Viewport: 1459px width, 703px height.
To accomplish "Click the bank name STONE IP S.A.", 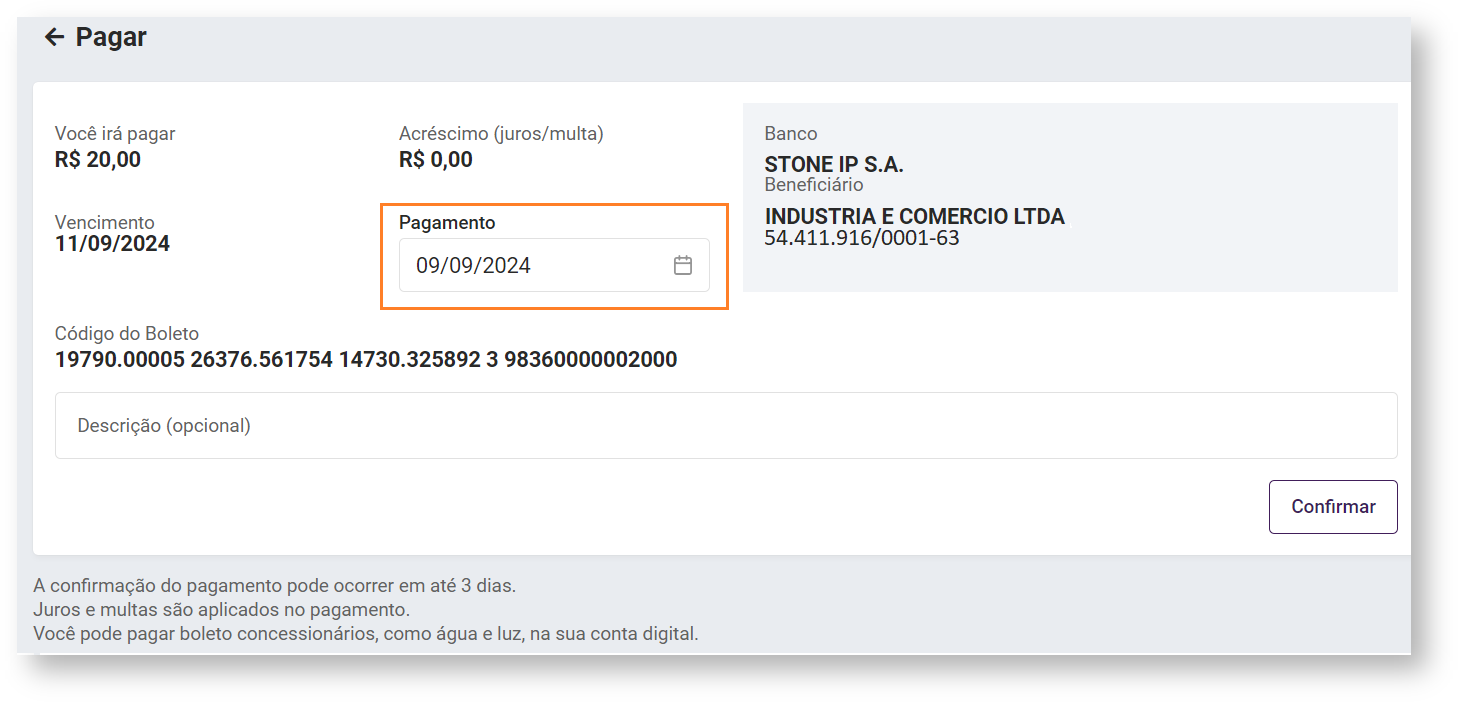I will coord(834,165).
